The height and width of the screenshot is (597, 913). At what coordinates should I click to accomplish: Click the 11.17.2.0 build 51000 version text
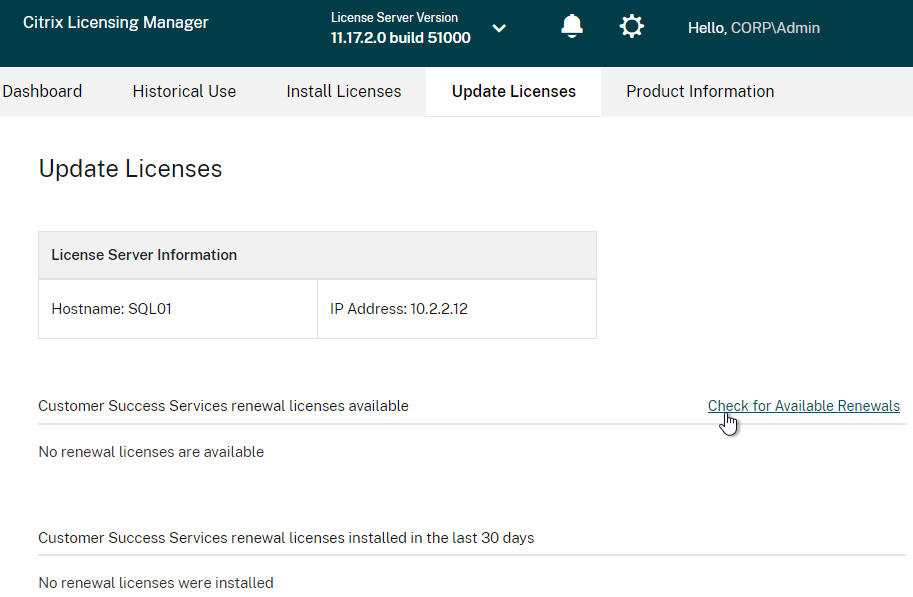(x=401, y=38)
